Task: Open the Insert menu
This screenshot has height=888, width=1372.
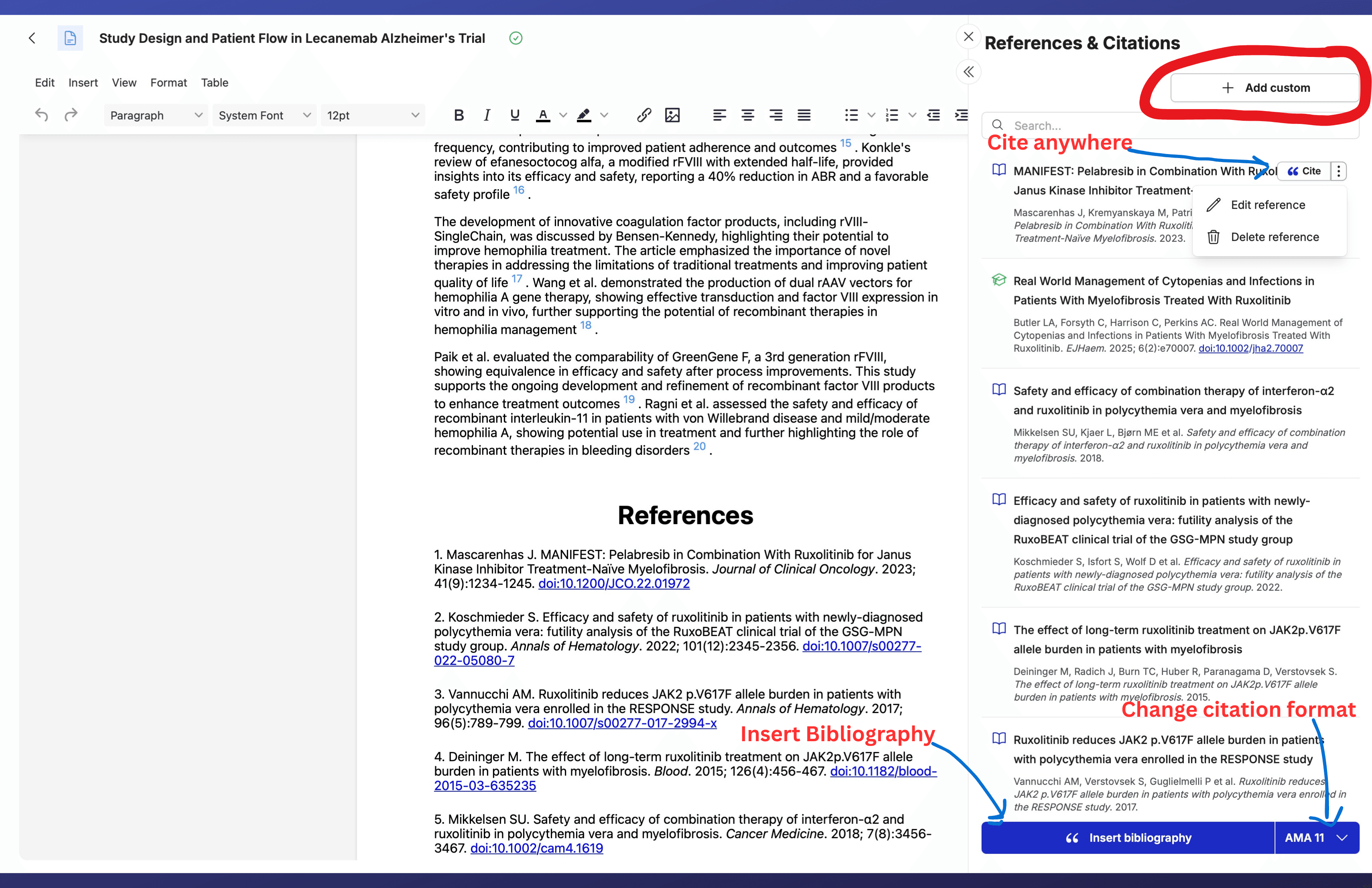Action: pyautogui.click(x=83, y=82)
